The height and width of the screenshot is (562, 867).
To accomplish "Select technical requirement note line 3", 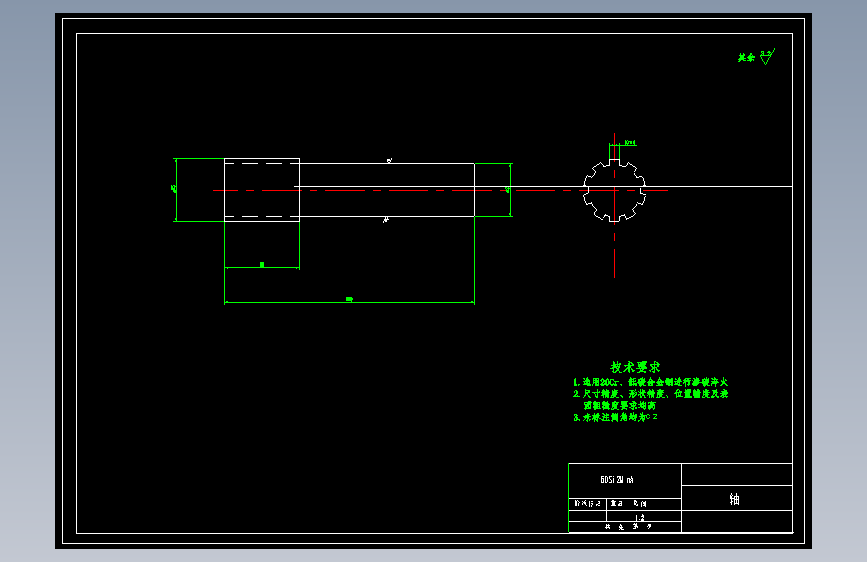I will 615,417.
